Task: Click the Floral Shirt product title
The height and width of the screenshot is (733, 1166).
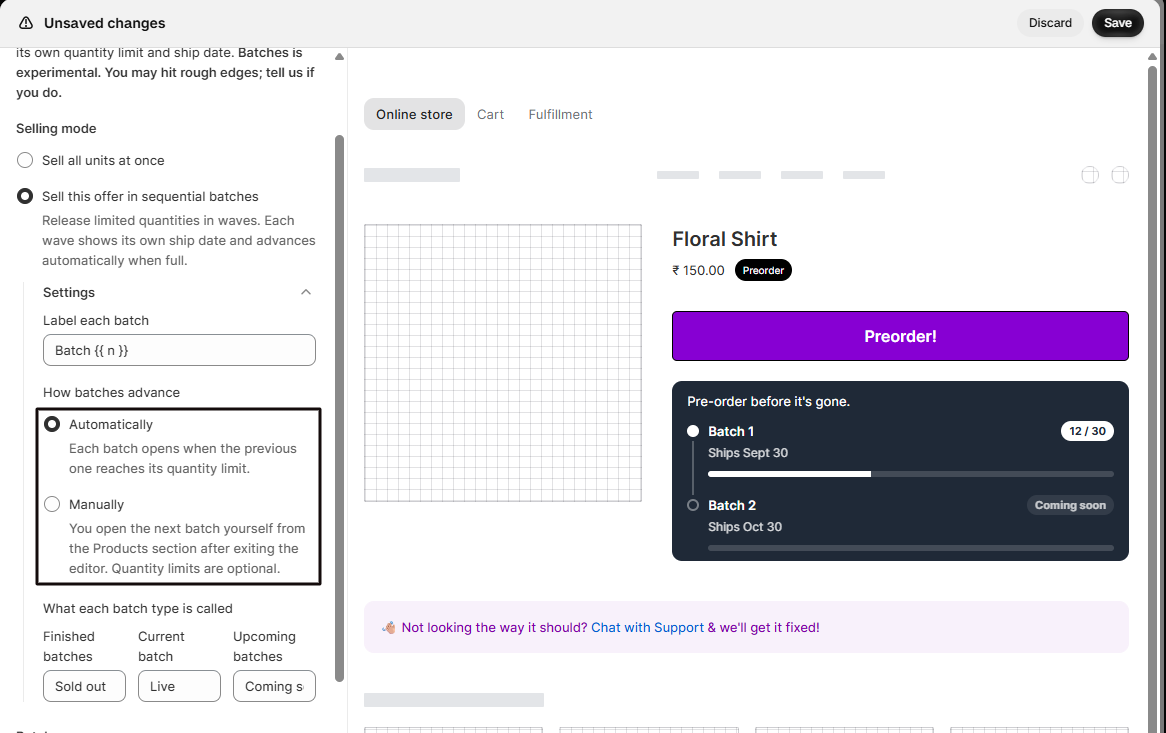Action: coord(724,239)
